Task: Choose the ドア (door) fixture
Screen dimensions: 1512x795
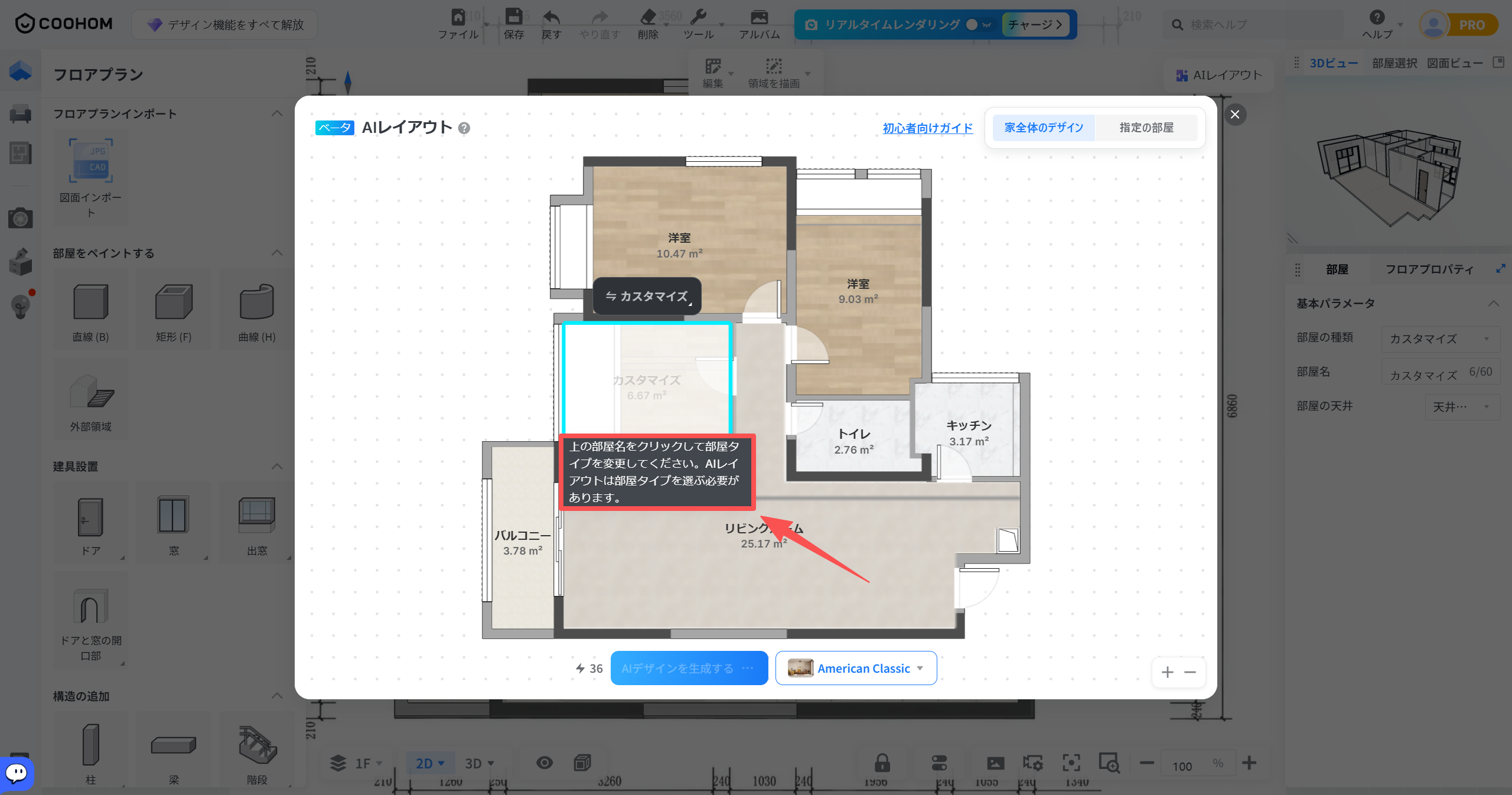Action: point(90,523)
